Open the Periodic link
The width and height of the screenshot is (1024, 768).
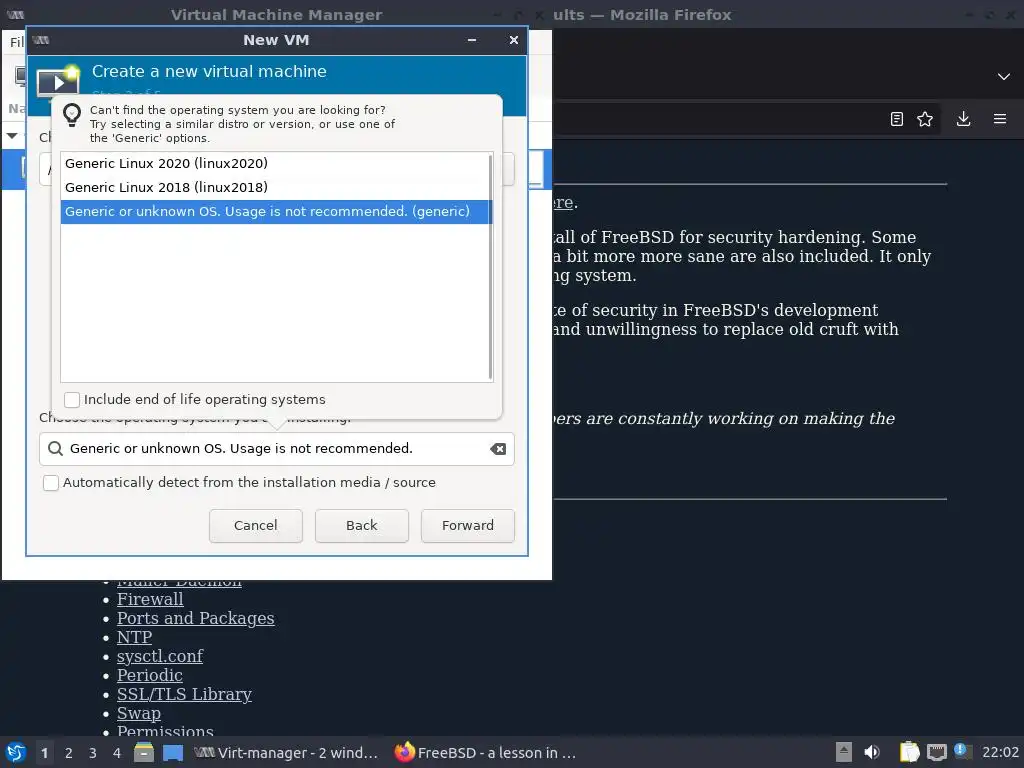[x=150, y=675]
